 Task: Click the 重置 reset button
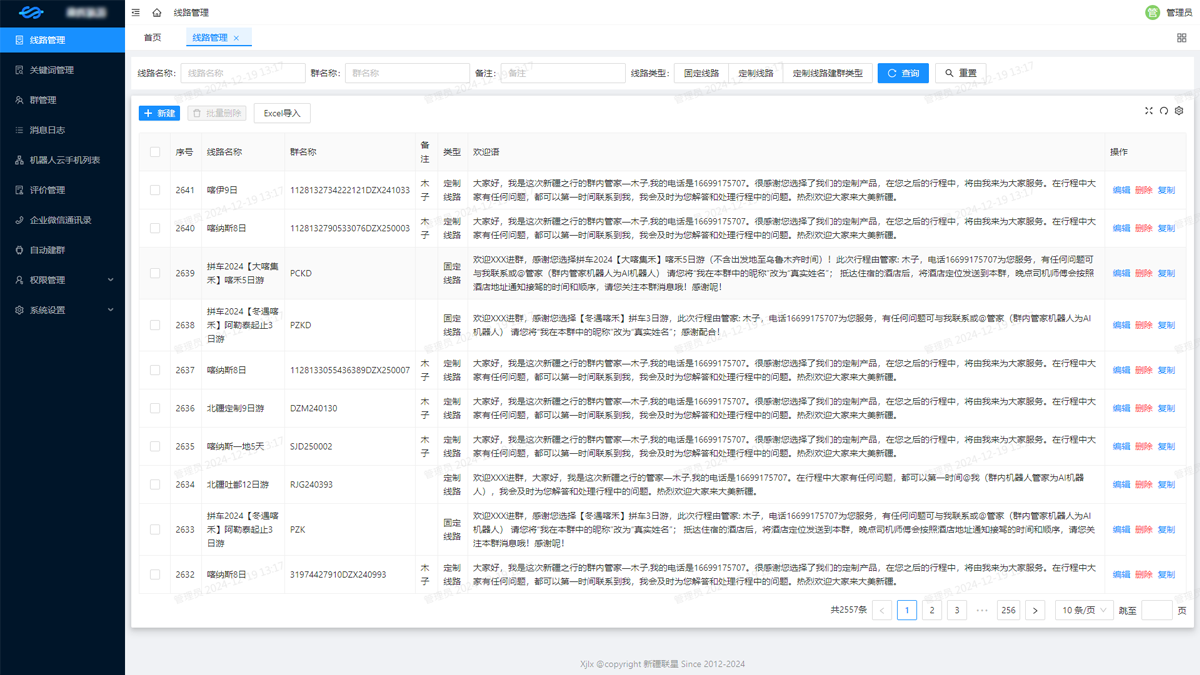coord(960,73)
